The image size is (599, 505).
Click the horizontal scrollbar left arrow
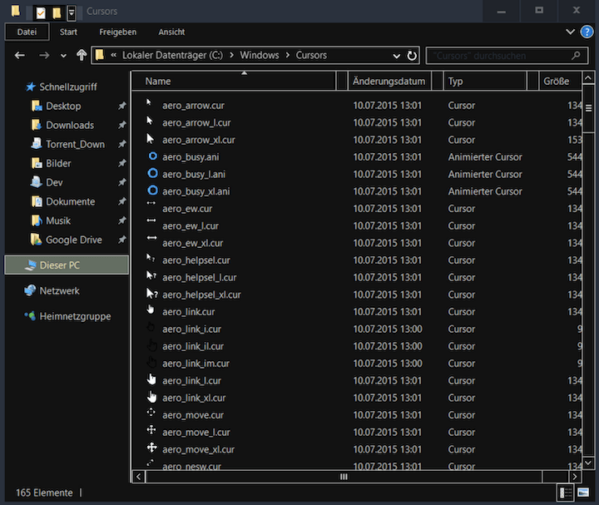tap(138, 477)
